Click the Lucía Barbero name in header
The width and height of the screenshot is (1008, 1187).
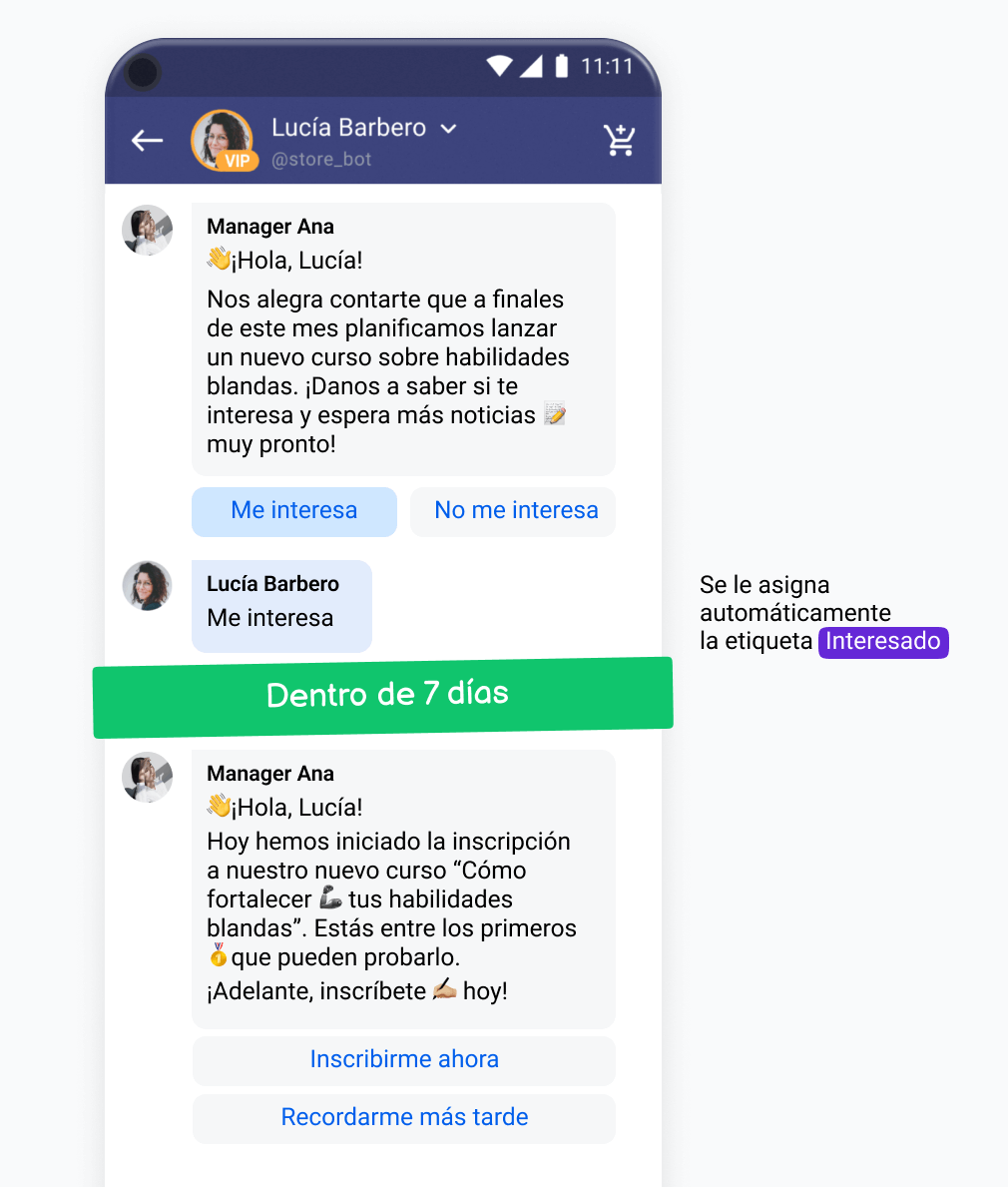click(349, 128)
